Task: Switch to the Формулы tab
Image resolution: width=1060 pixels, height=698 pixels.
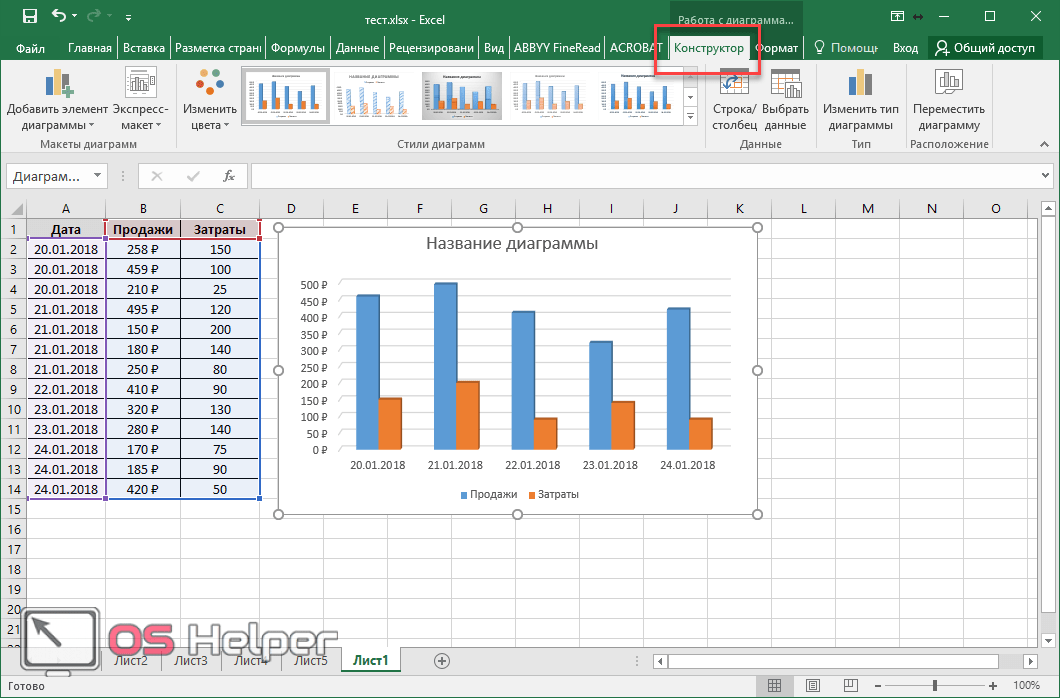Action: click(298, 48)
